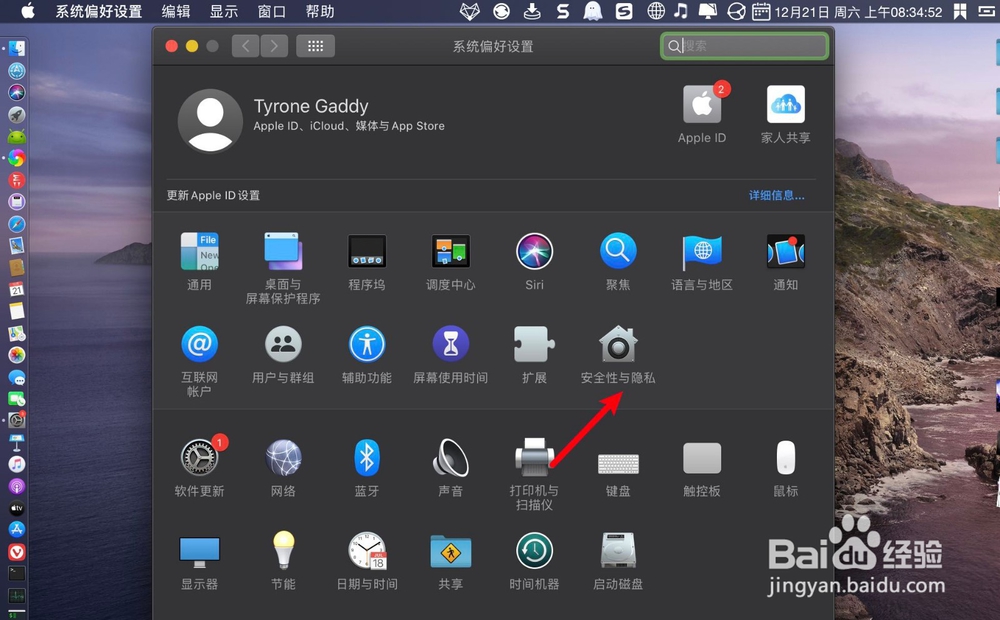1000x620 pixels.
Task: Open the 窗口 menu
Action: pos(272,11)
